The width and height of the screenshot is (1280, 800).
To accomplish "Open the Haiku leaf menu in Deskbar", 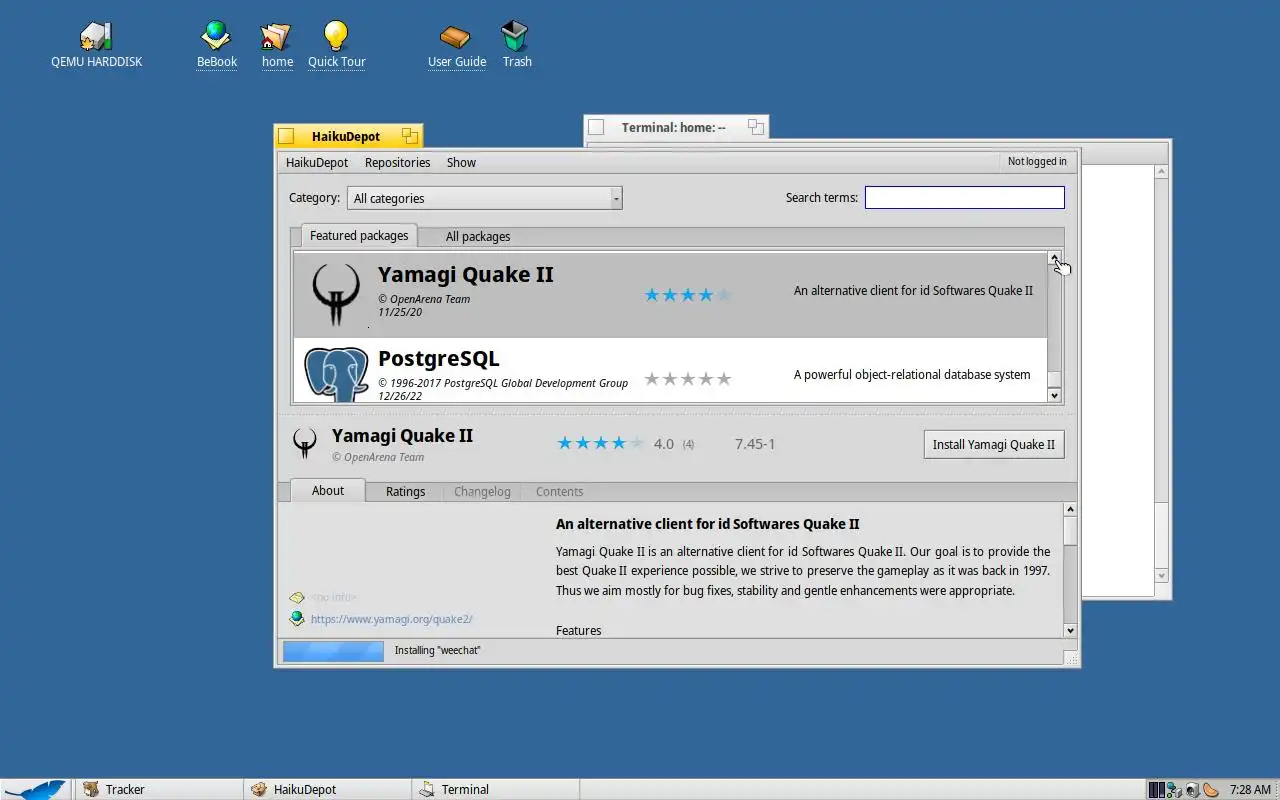I will coord(35,789).
